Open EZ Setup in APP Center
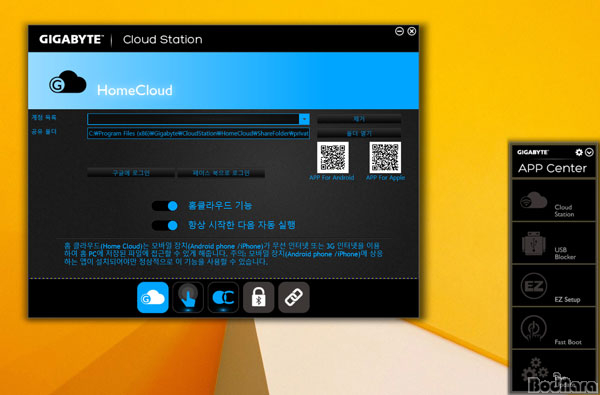The image size is (600, 395). point(553,286)
